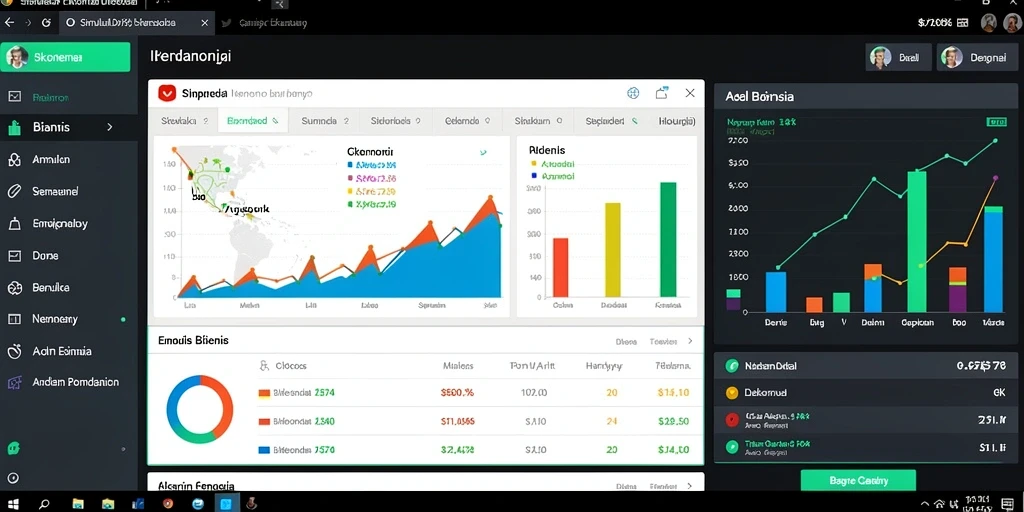
Task: Click the red Sinpreda logo icon
Action: [167, 93]
